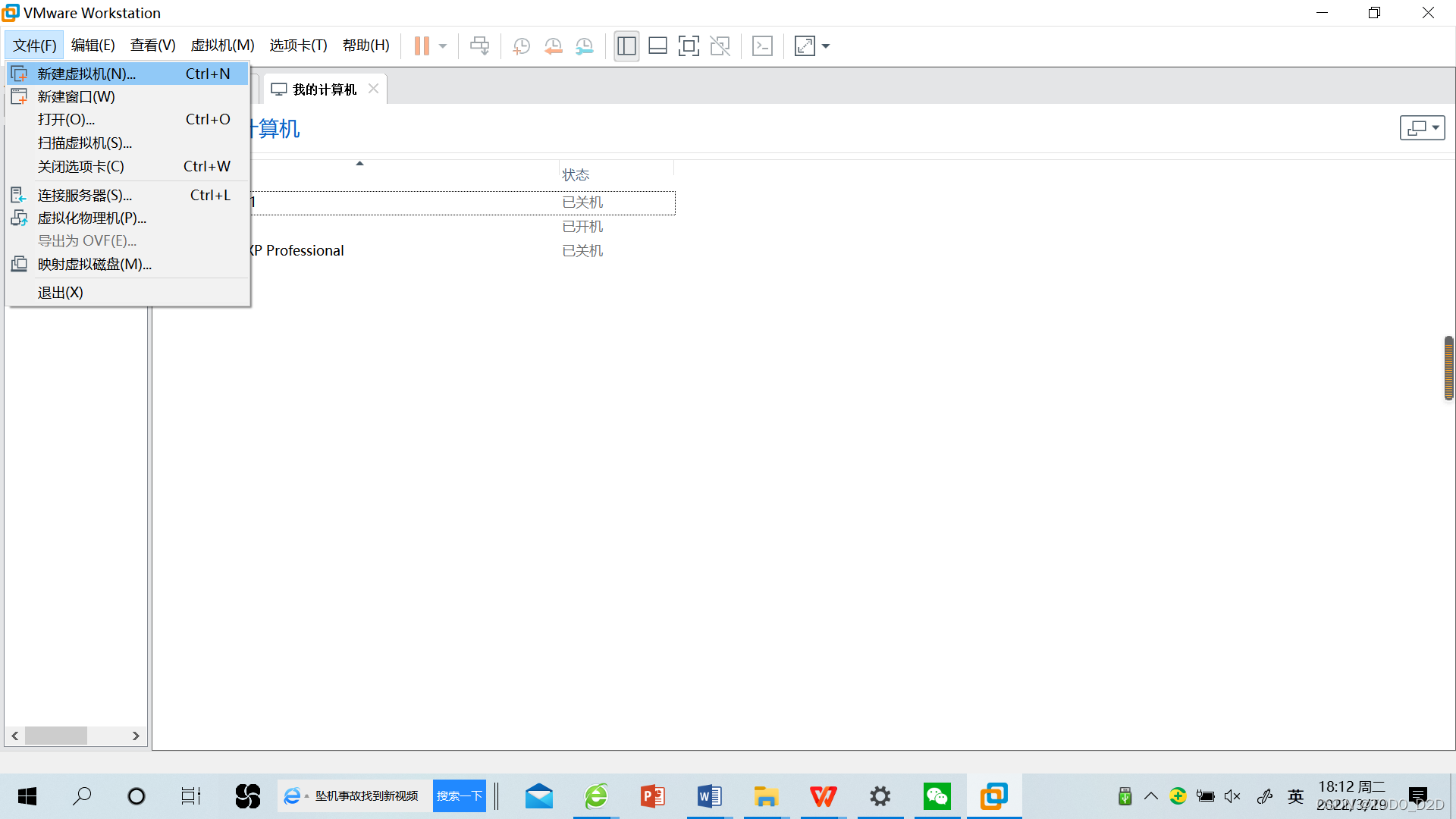Click the 状态 column header
The width and height of the screenshot is (1456, 819).
click(576, 175)
